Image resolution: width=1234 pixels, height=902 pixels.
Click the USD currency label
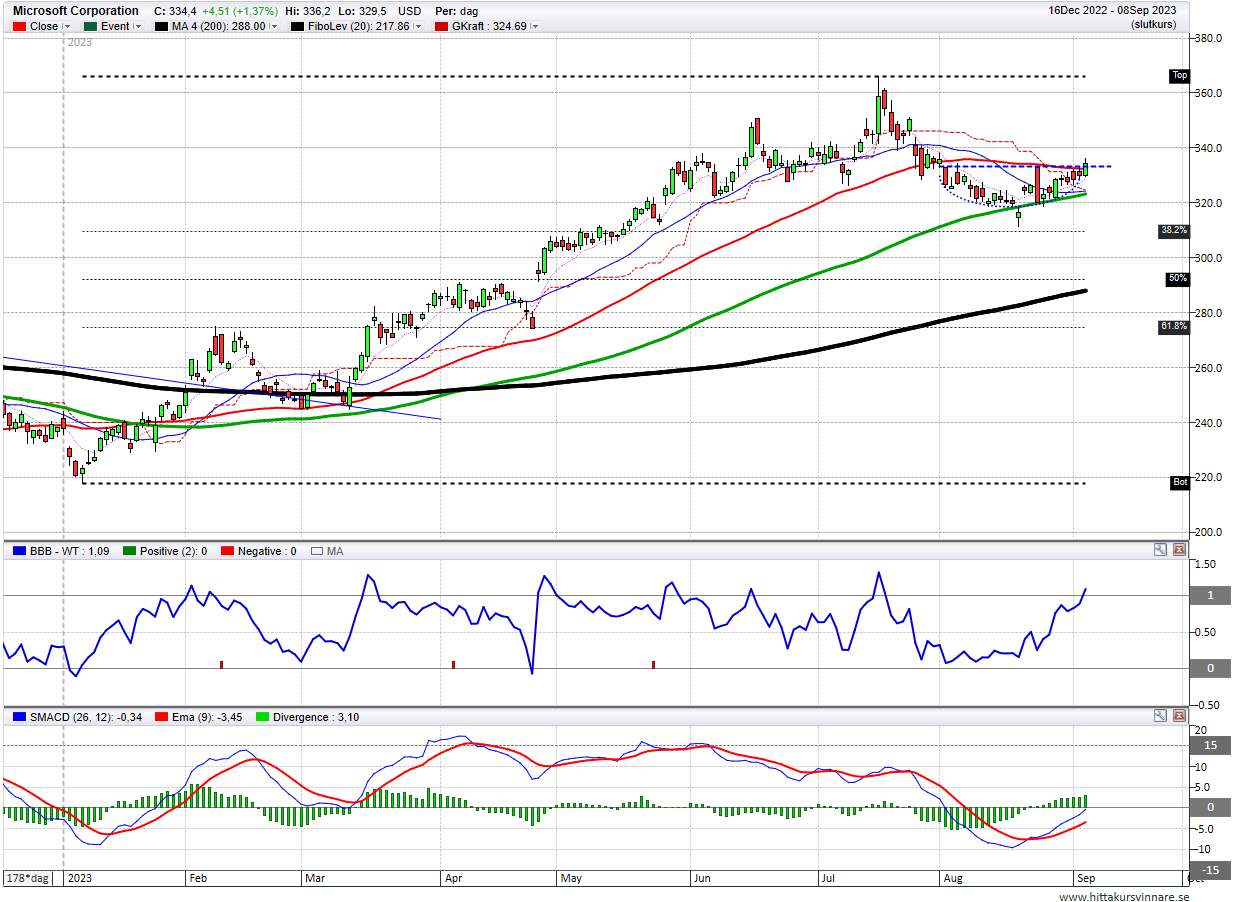(x=410, y=11)
